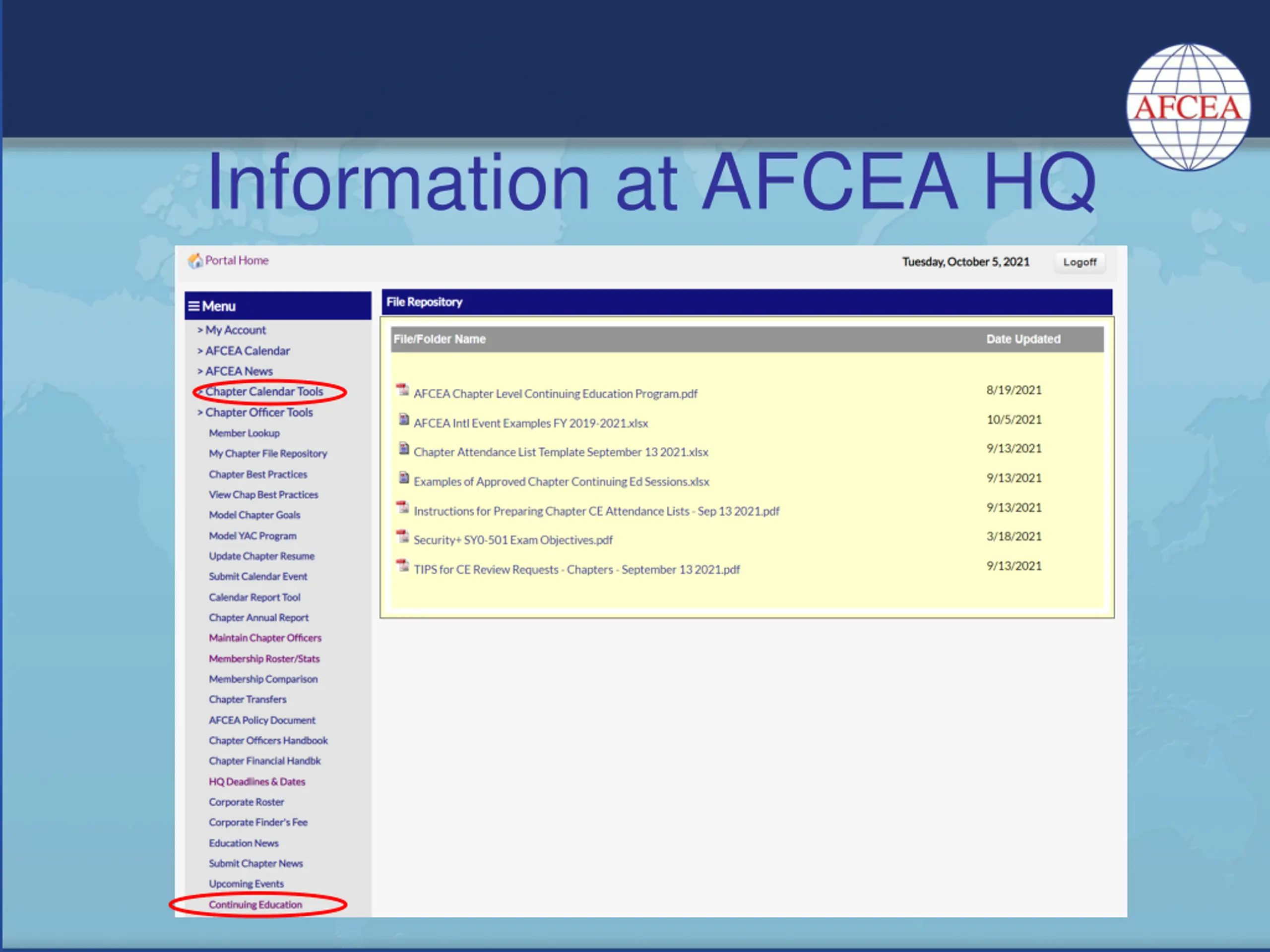1270x952 pixels.
Task: Open Chapter Financial Handbk
Action: coord(265,760)
